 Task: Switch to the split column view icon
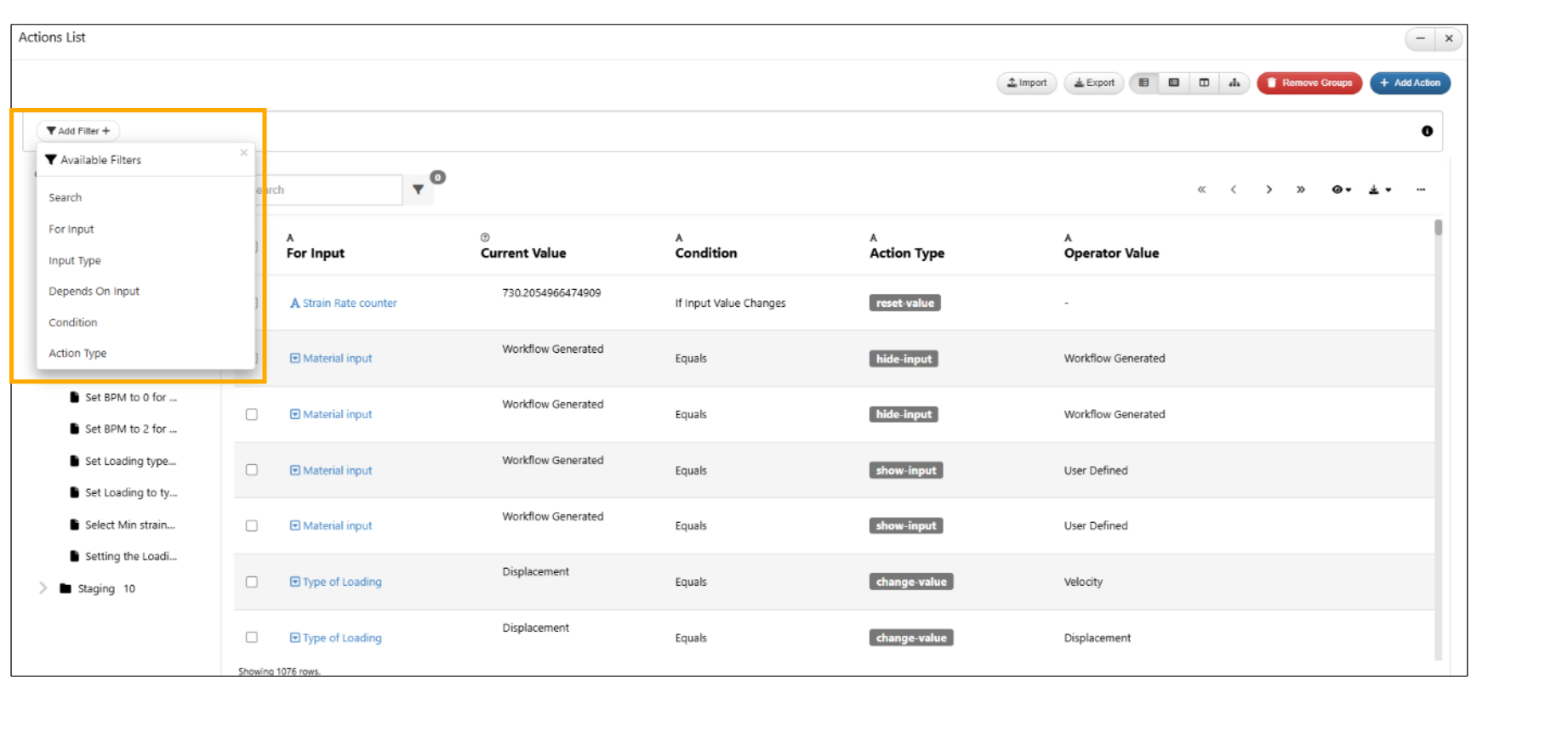(x=1204, y=82)
